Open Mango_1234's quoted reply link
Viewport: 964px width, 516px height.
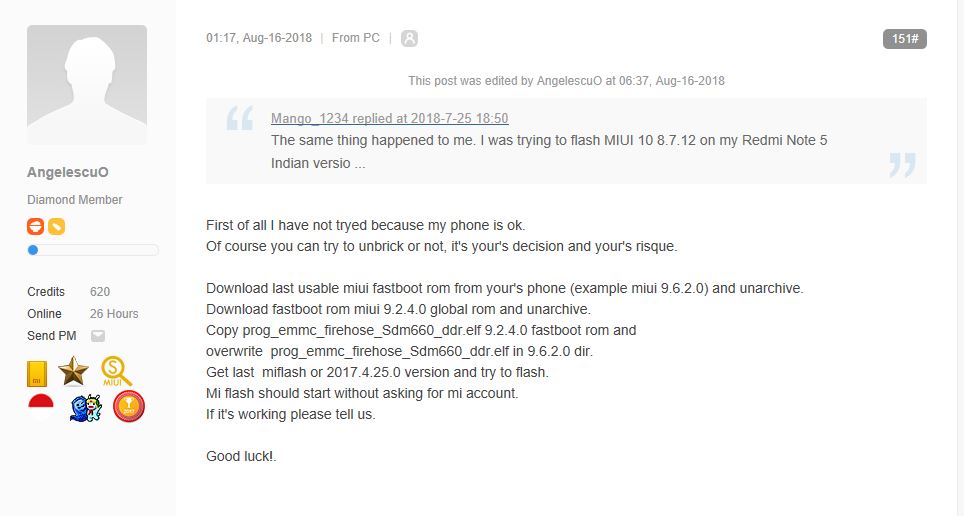pyautogui.click(x=389, y=118)
